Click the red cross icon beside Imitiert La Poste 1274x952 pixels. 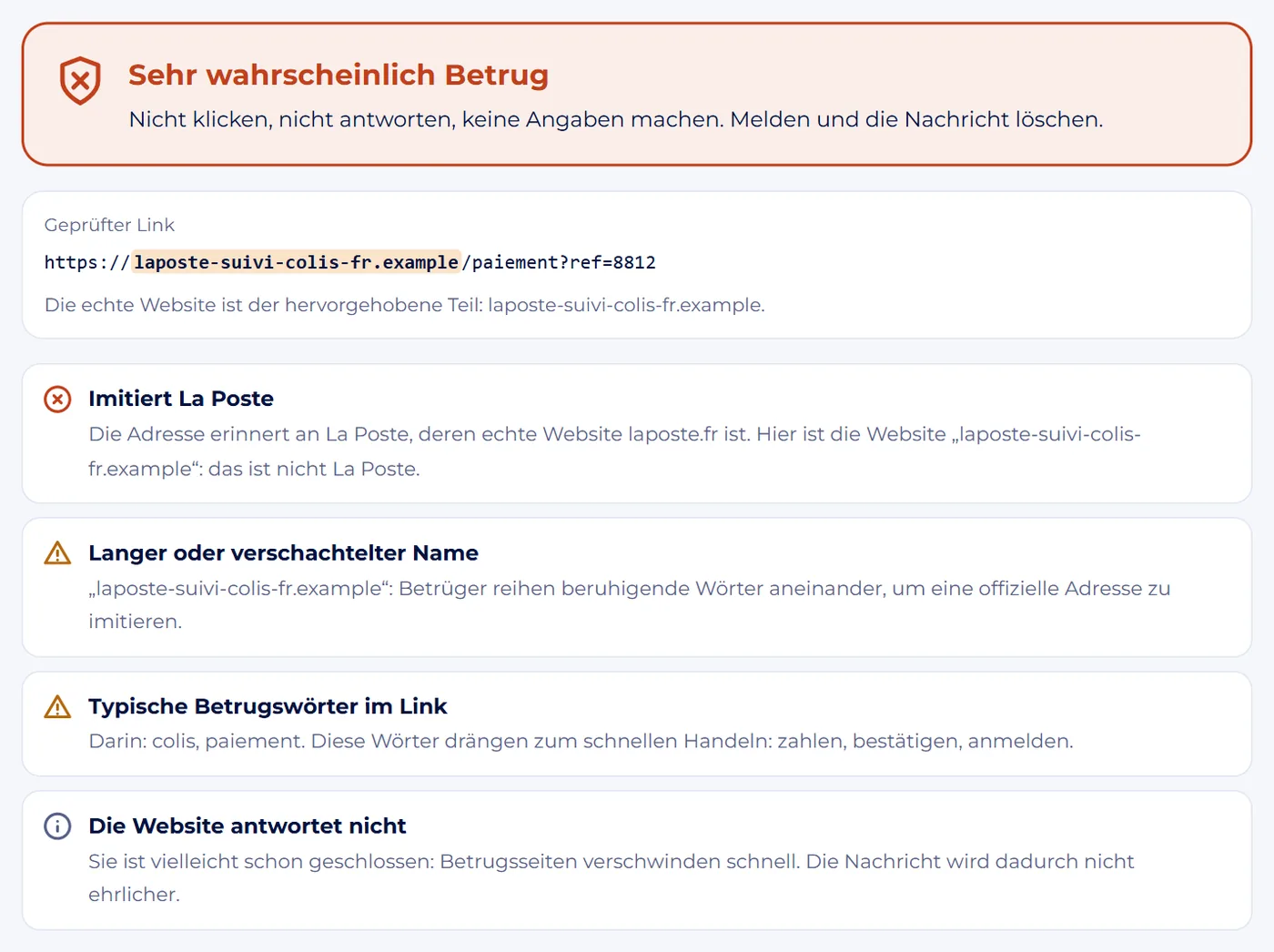tap(57, 399)
